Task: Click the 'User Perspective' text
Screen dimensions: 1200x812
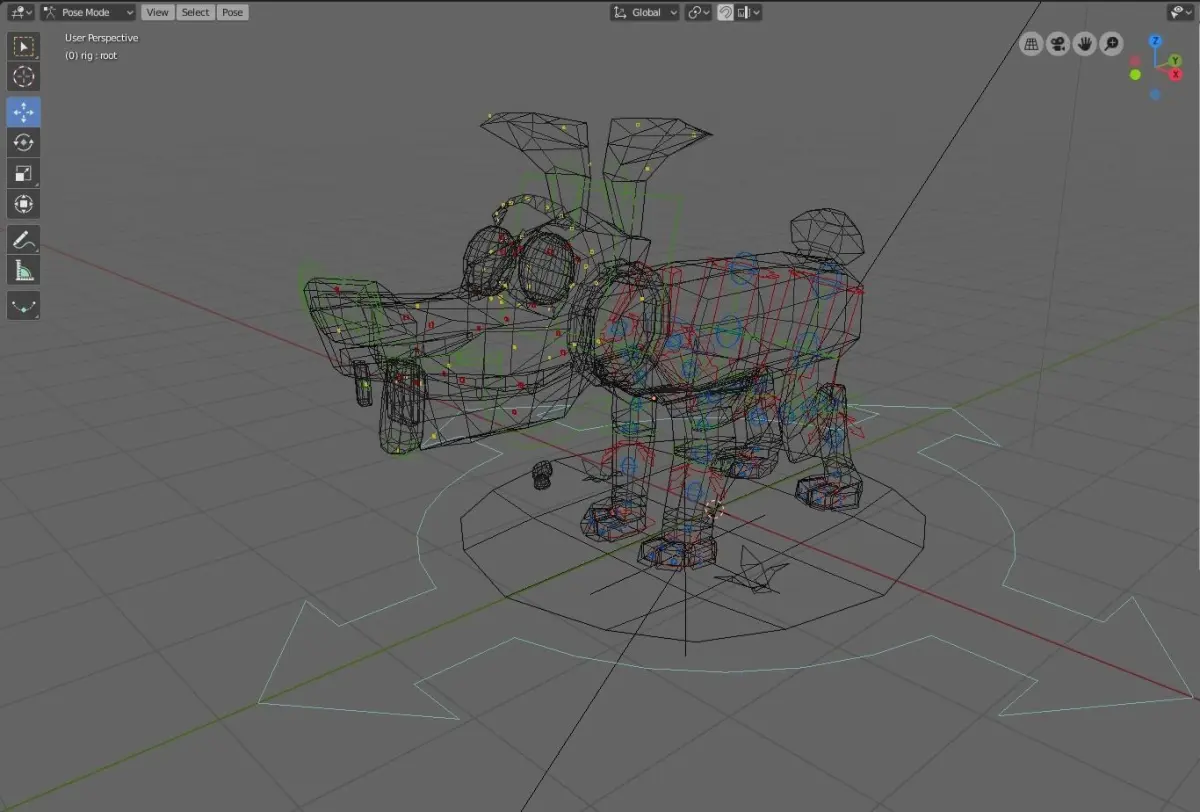Action: [x=102, y=38]
